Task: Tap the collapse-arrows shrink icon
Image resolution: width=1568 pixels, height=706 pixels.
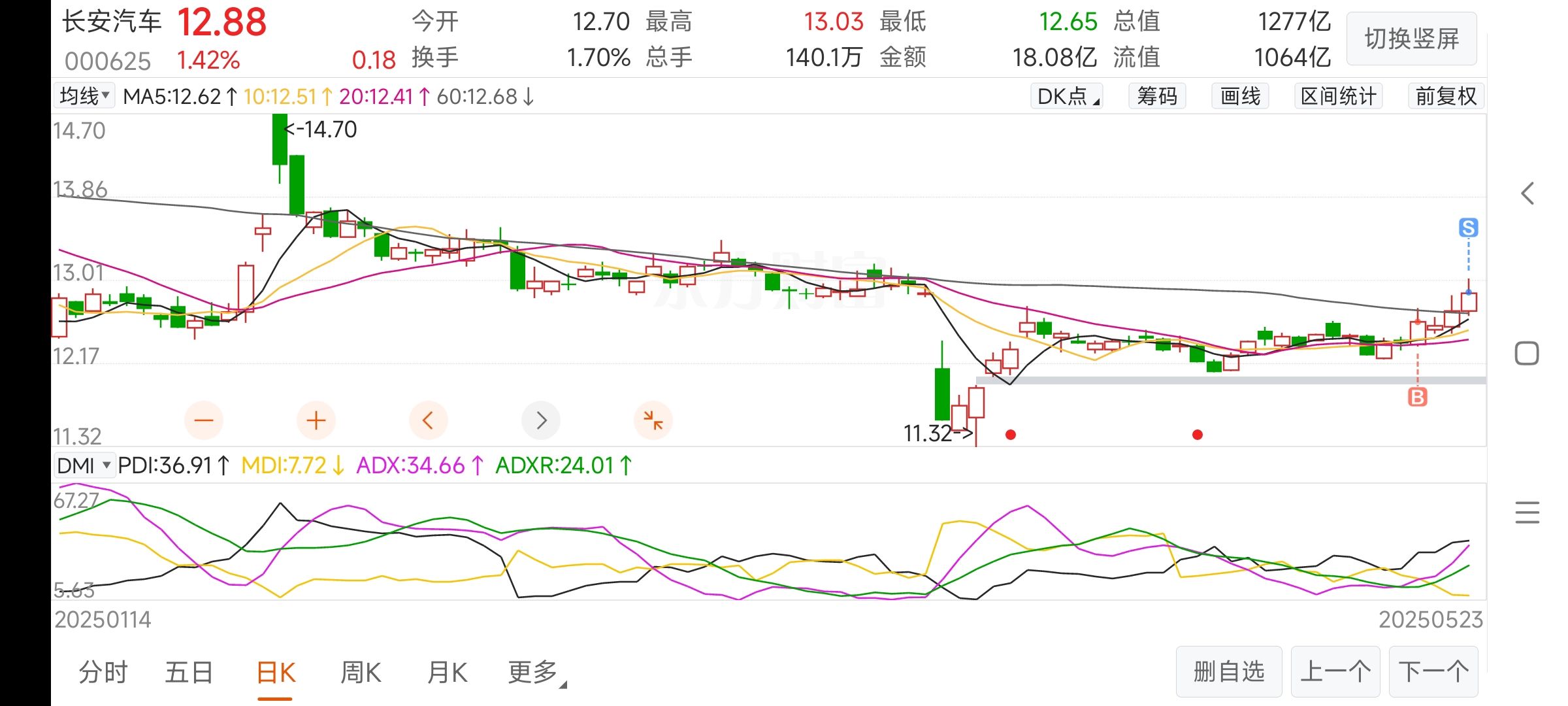Action: (653, 420)
